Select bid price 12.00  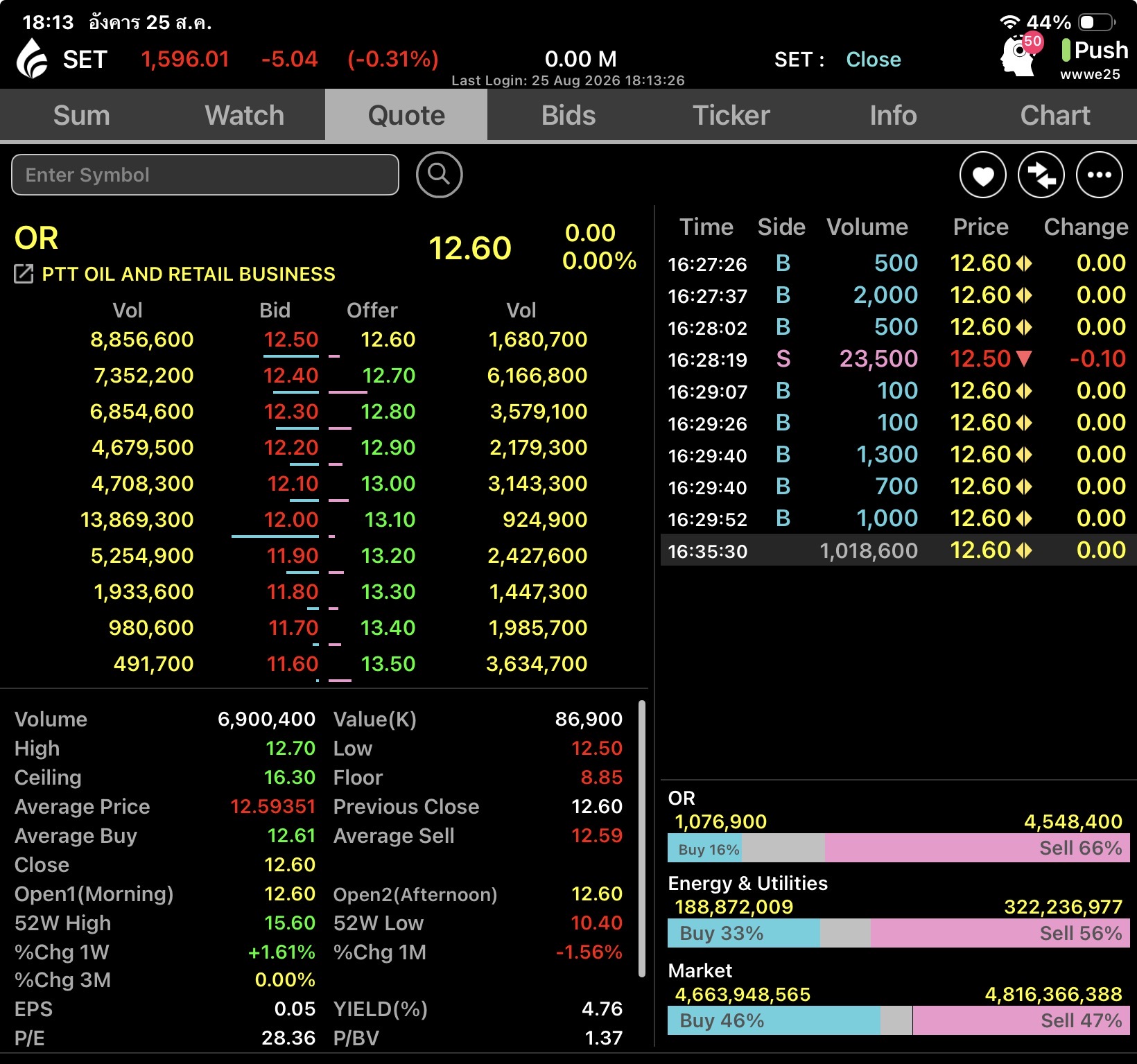tap(290, 520)
